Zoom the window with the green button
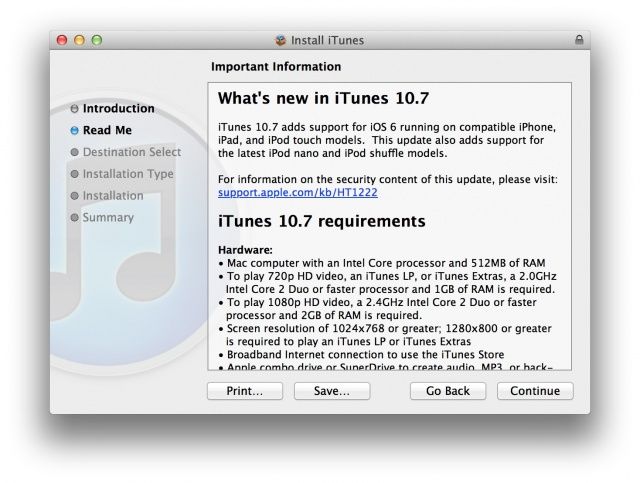 tap(97, 40)
